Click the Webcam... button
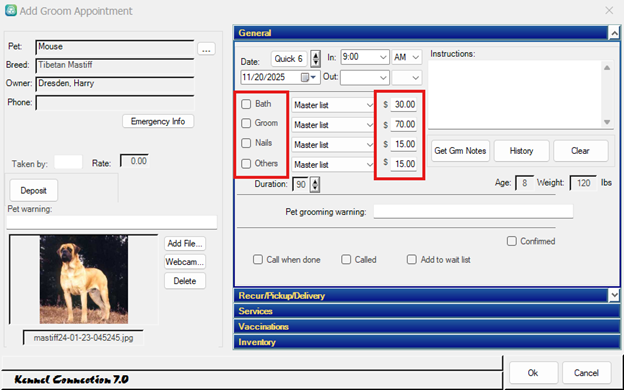 click(x=185, y=262)
